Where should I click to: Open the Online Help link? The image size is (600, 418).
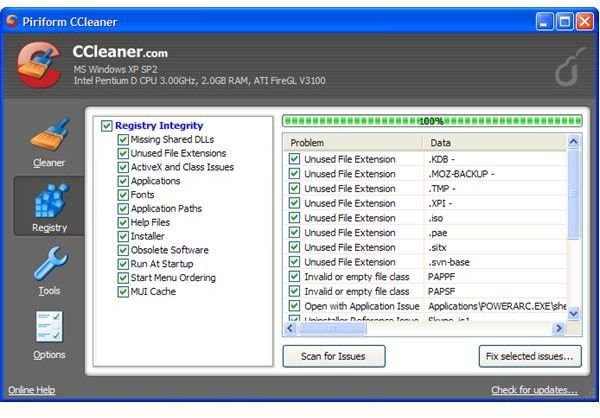(32, 390)
